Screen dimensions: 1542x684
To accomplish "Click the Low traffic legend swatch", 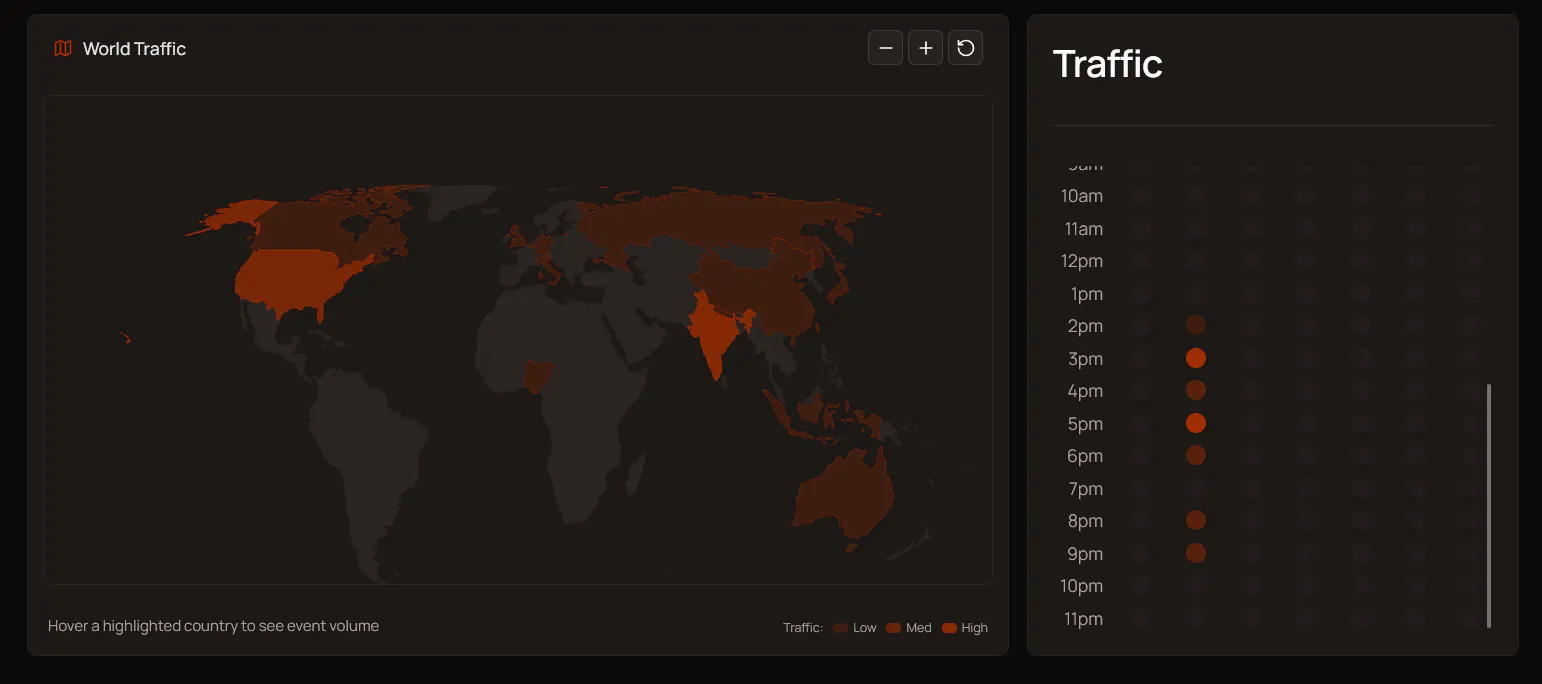I will coord(840,628).
